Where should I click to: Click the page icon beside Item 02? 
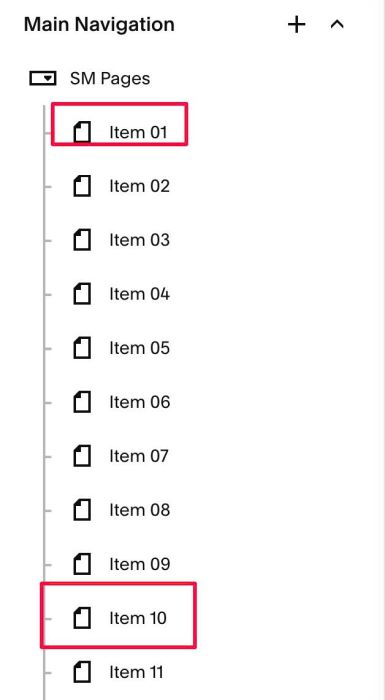pyautogui.click(x=82, y=186)
